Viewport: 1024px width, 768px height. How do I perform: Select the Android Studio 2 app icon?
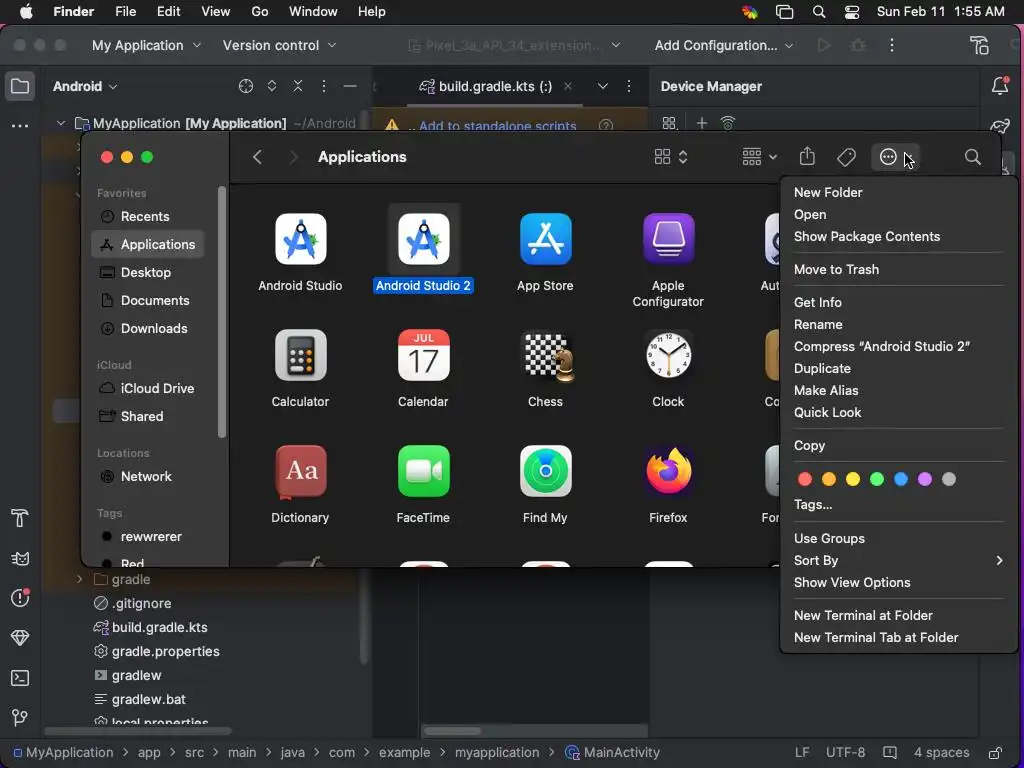(x=423, y=239)
